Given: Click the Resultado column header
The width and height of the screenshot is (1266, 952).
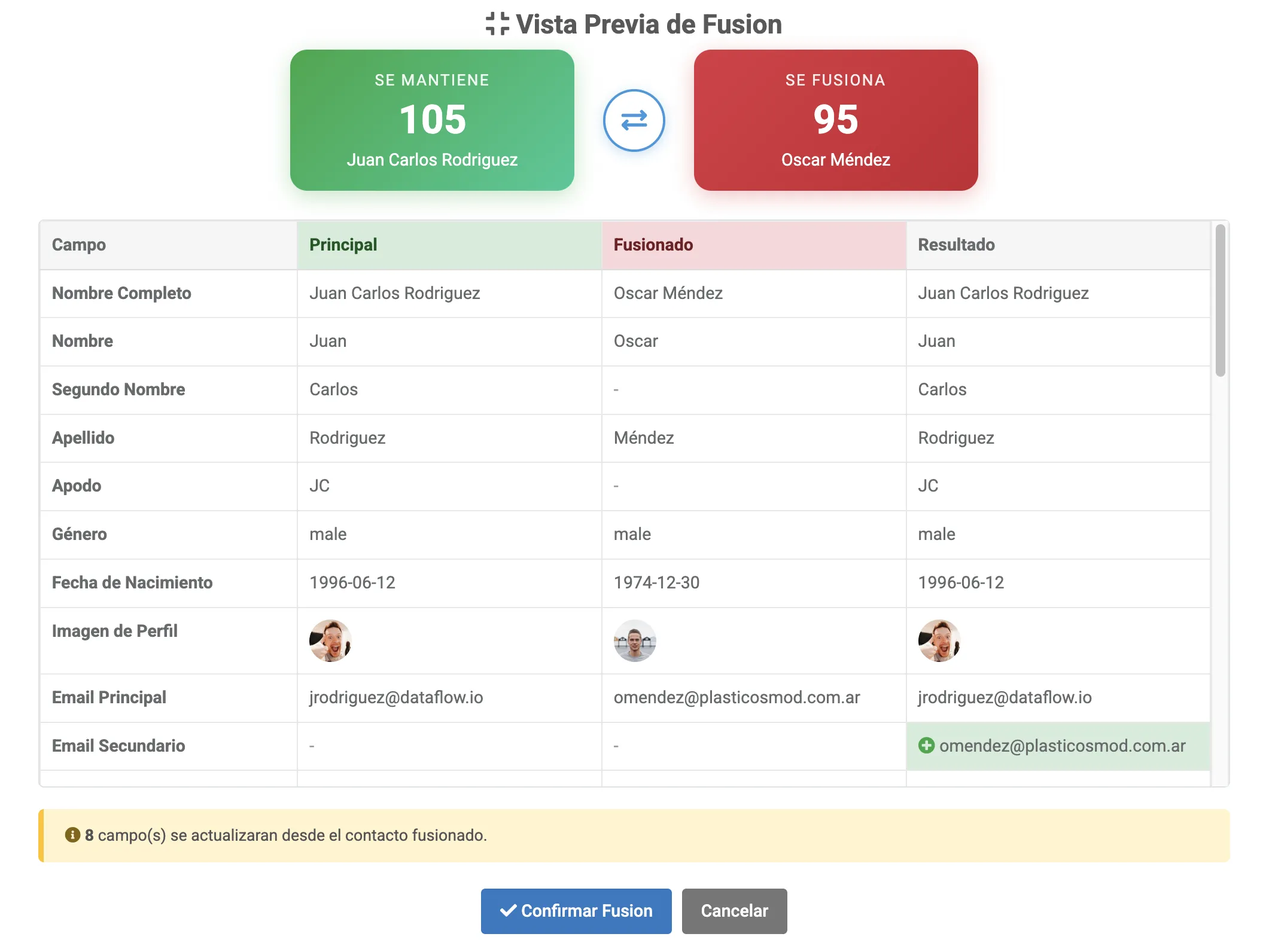Looking at the screenshot, I should coord(1058,245).
